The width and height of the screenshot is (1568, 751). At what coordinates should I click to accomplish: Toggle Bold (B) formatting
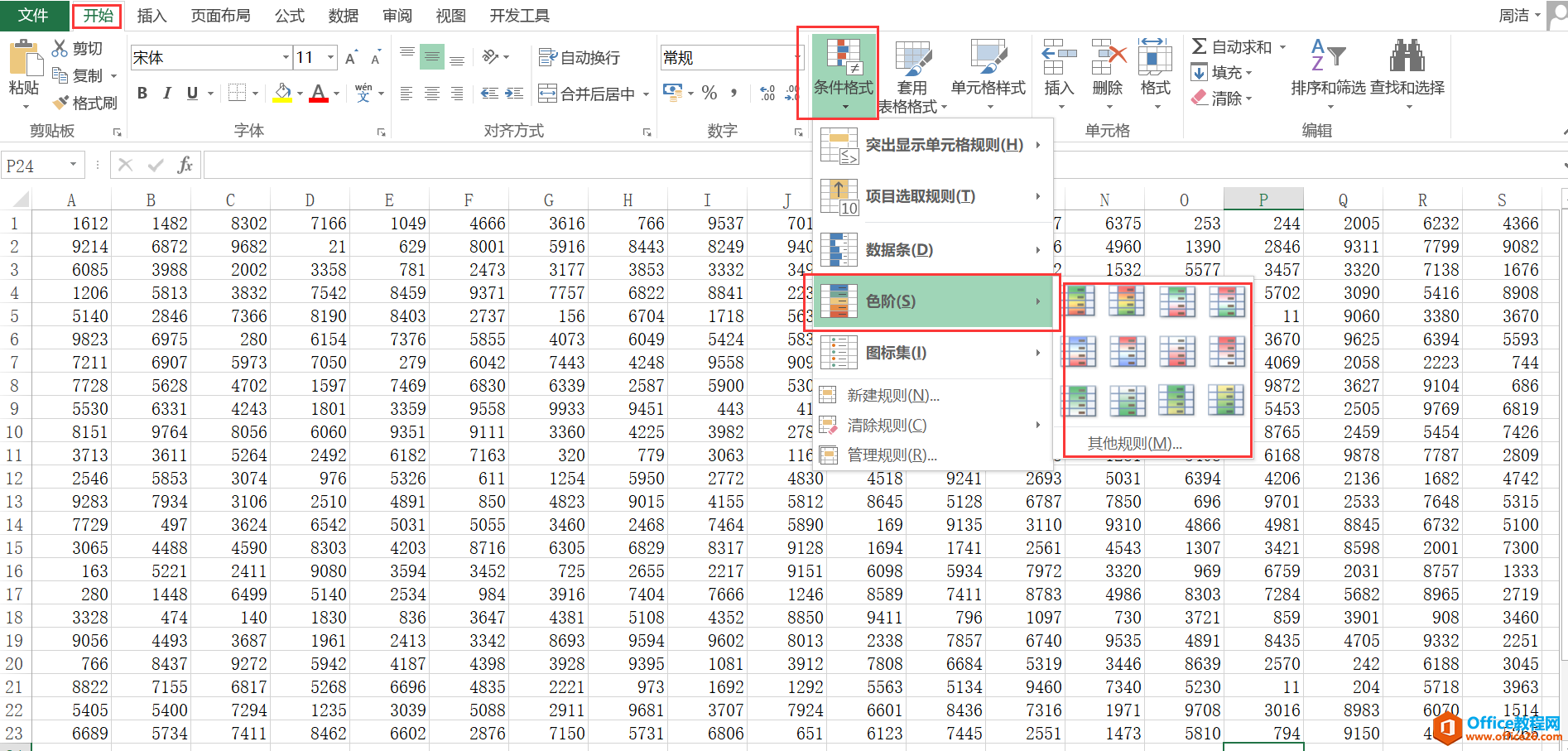pyautogui.click(x=142, y=94)
